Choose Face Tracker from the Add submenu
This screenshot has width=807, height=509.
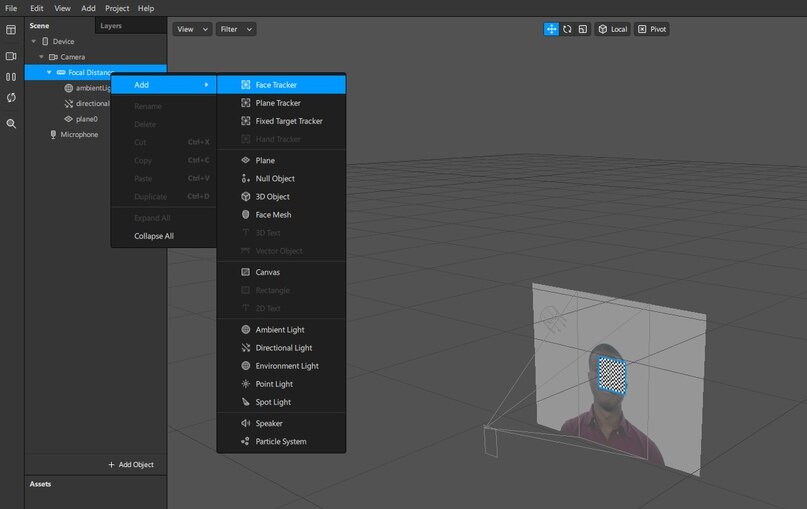276,85
